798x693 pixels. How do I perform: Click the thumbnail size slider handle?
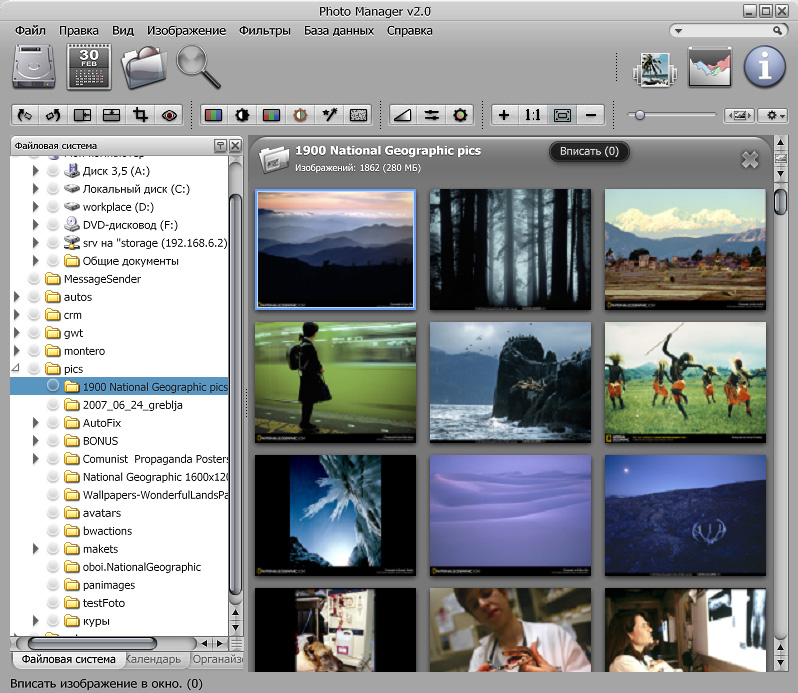pos(639,115)
